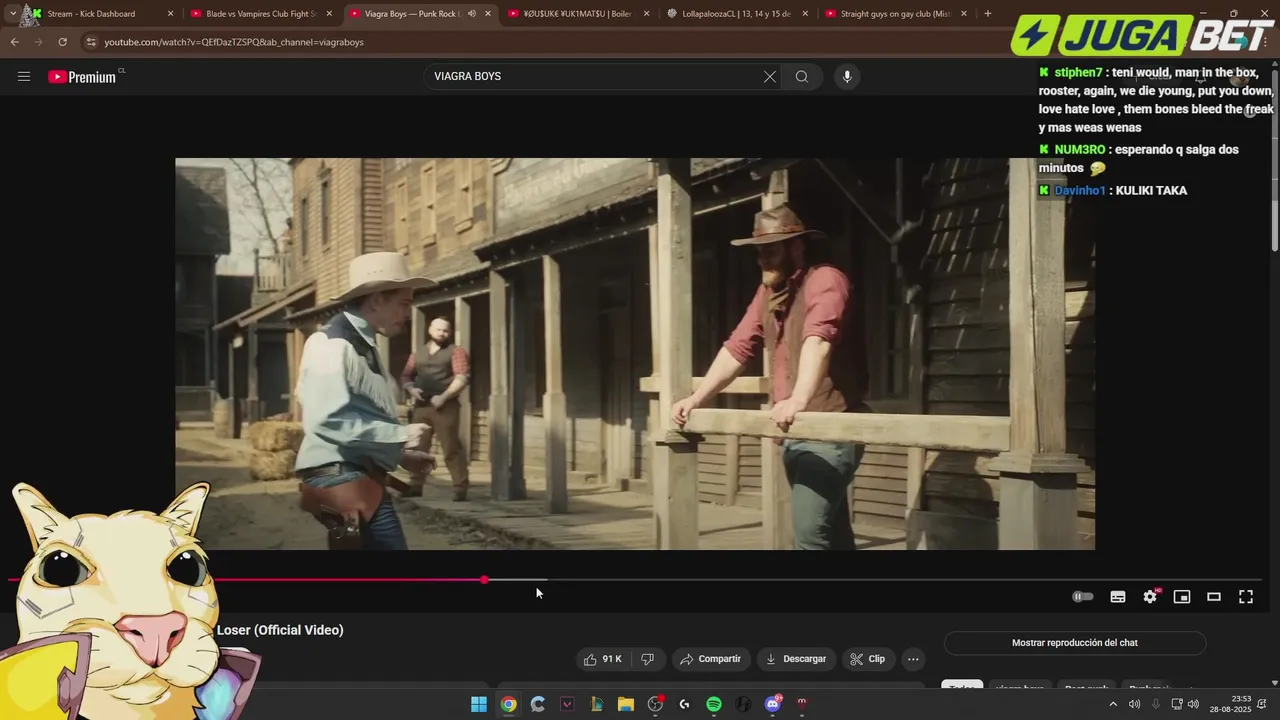Toggle the autoplay switch in player
Screen dimensions: 1280x720
(x=1083, y=596)
